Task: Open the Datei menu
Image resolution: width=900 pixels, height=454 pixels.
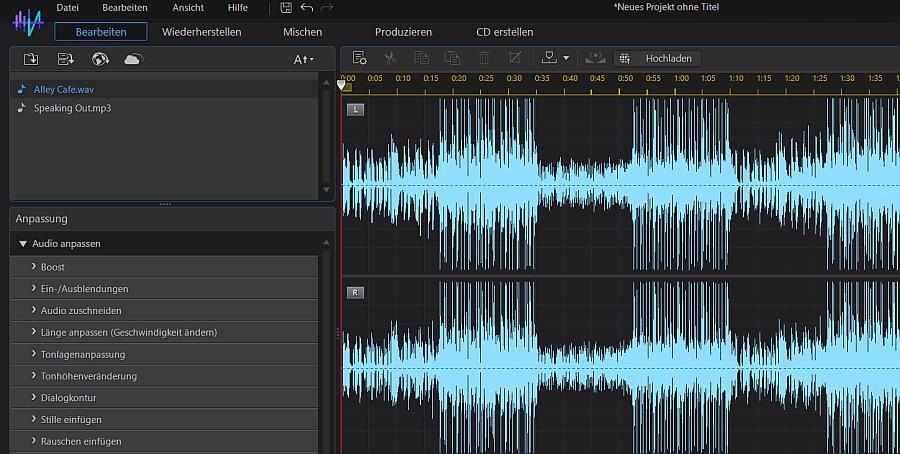Action: [68, 8]
